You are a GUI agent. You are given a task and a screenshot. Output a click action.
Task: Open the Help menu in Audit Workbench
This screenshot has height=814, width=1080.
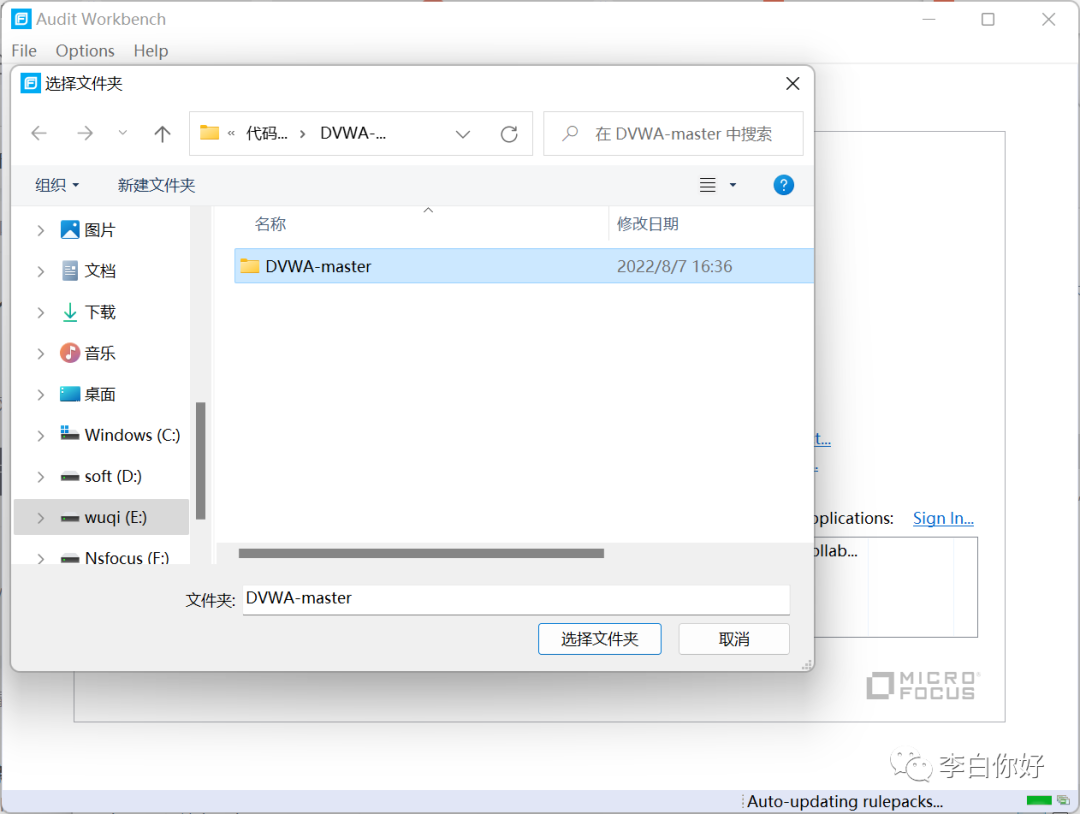151,51
